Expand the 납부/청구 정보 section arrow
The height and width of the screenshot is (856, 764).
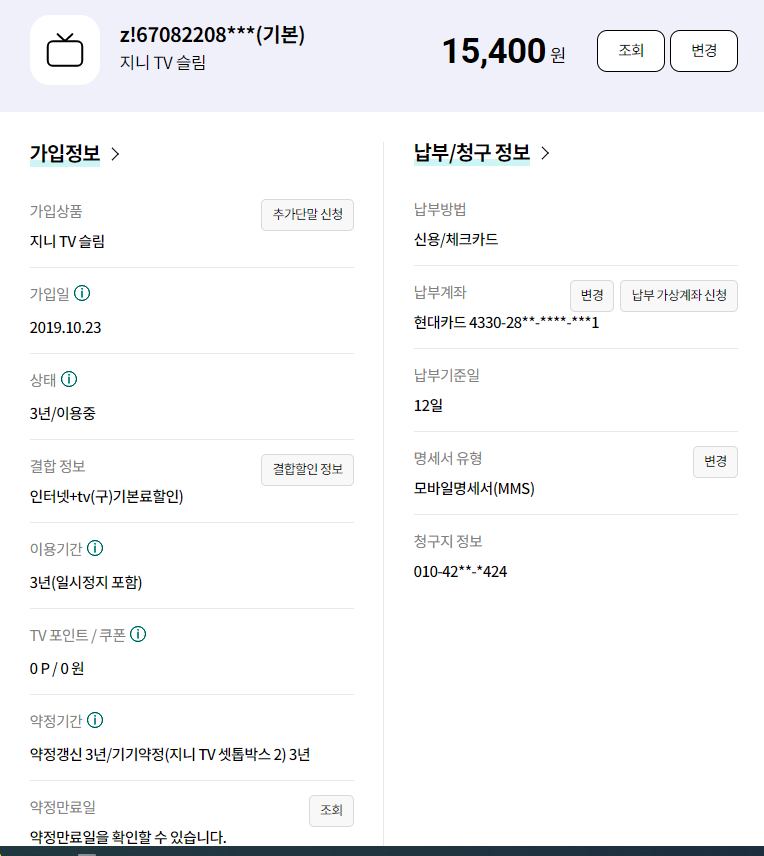545,153
